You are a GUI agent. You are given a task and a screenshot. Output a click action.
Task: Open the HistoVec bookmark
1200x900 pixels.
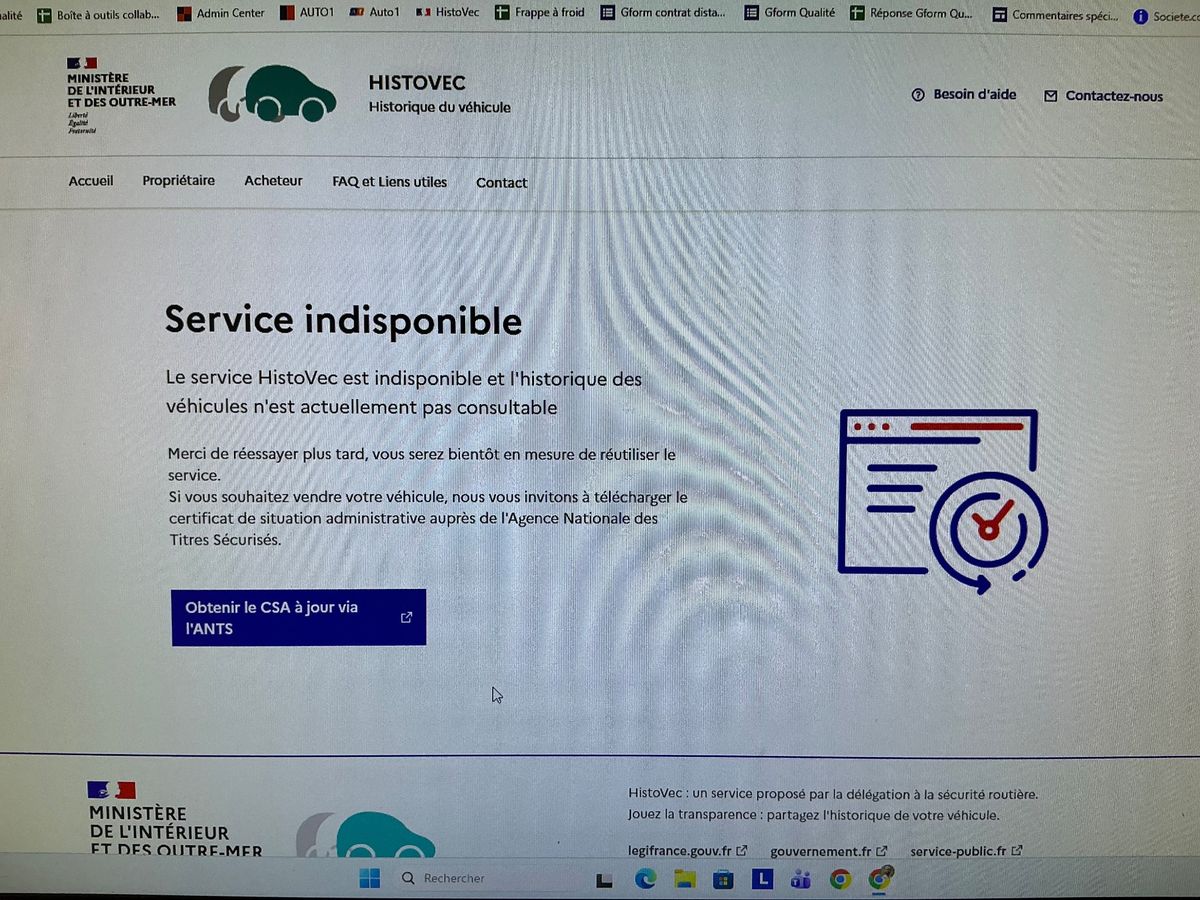447,13
